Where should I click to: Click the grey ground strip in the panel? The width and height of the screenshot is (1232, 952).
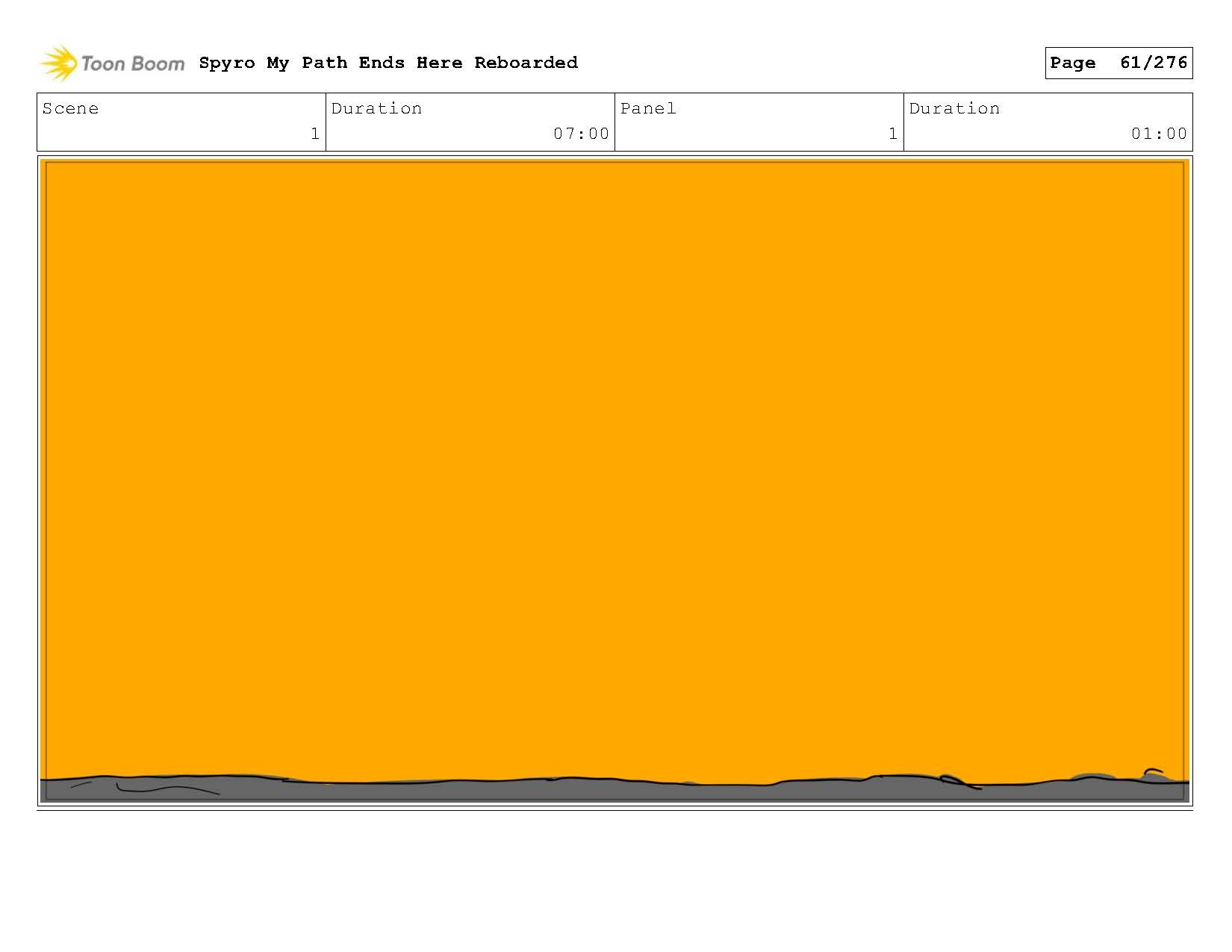tap(615, 791)
